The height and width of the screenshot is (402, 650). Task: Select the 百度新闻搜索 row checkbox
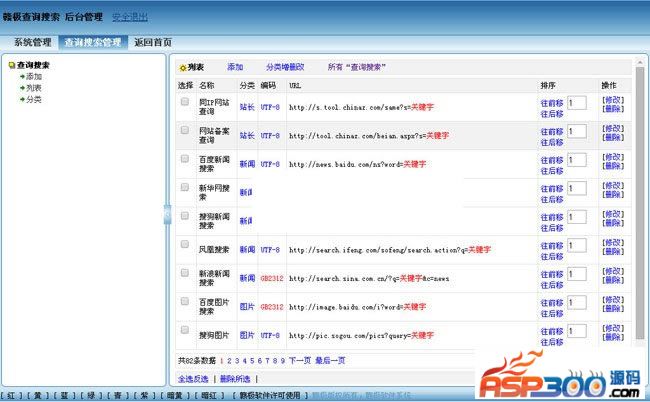[185, 159]
